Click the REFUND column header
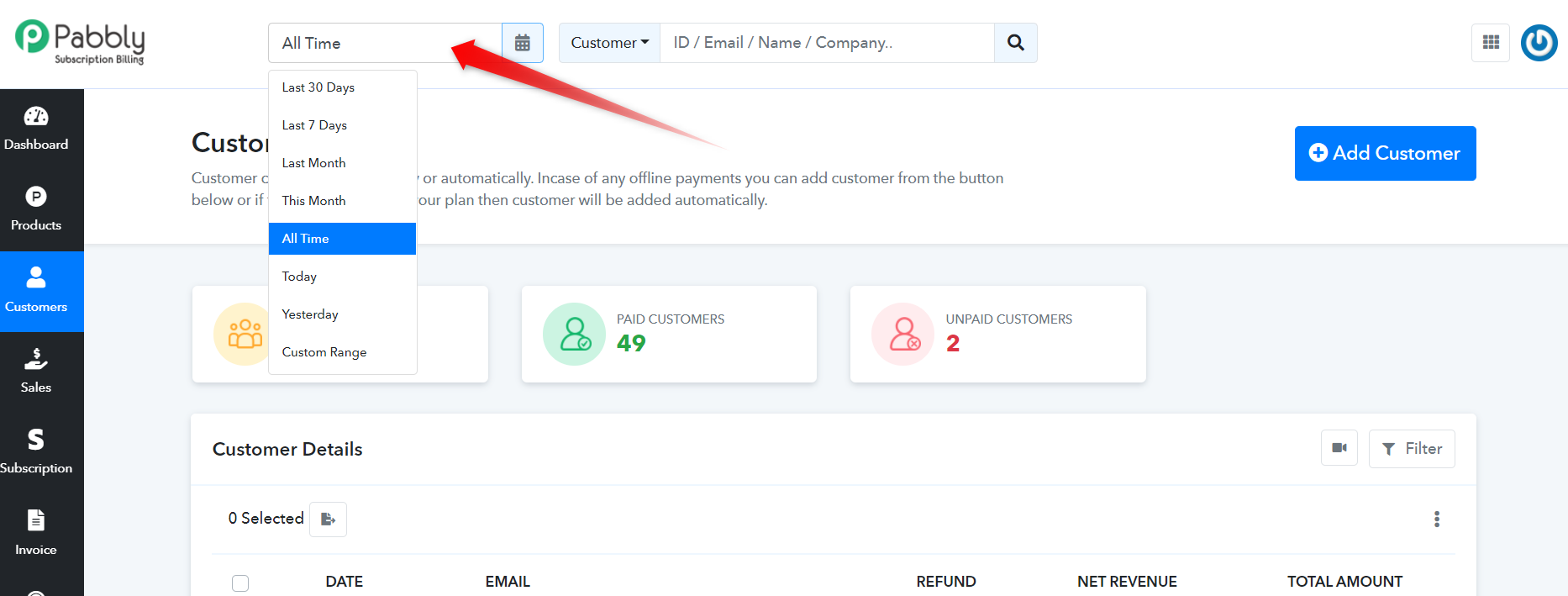The image size is (1568, 596). tap(946, 582)
